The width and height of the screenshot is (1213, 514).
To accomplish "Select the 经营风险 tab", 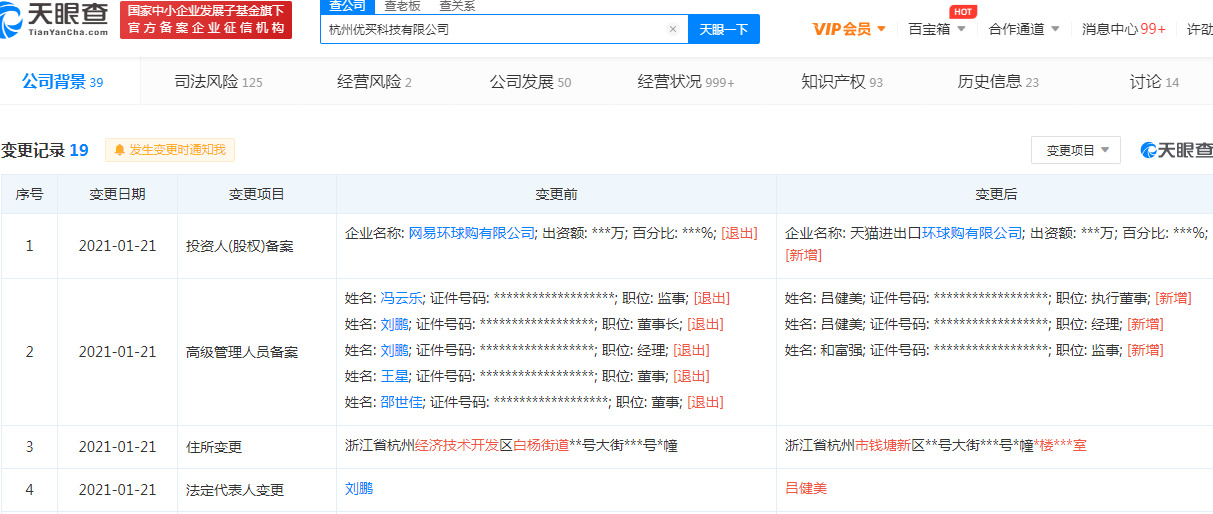I will [x=374, y=82].
